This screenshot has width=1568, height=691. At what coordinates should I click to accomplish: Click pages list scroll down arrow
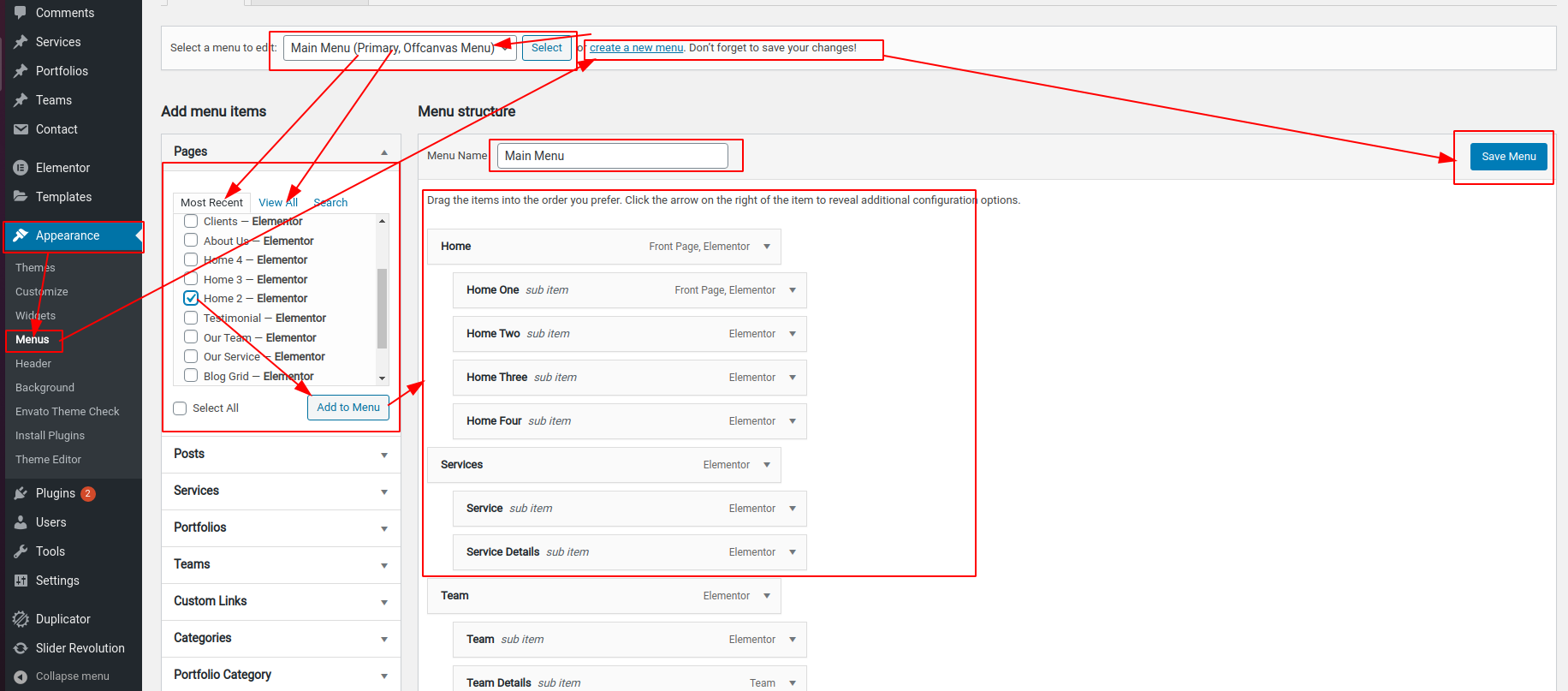[x=383, y=378]
